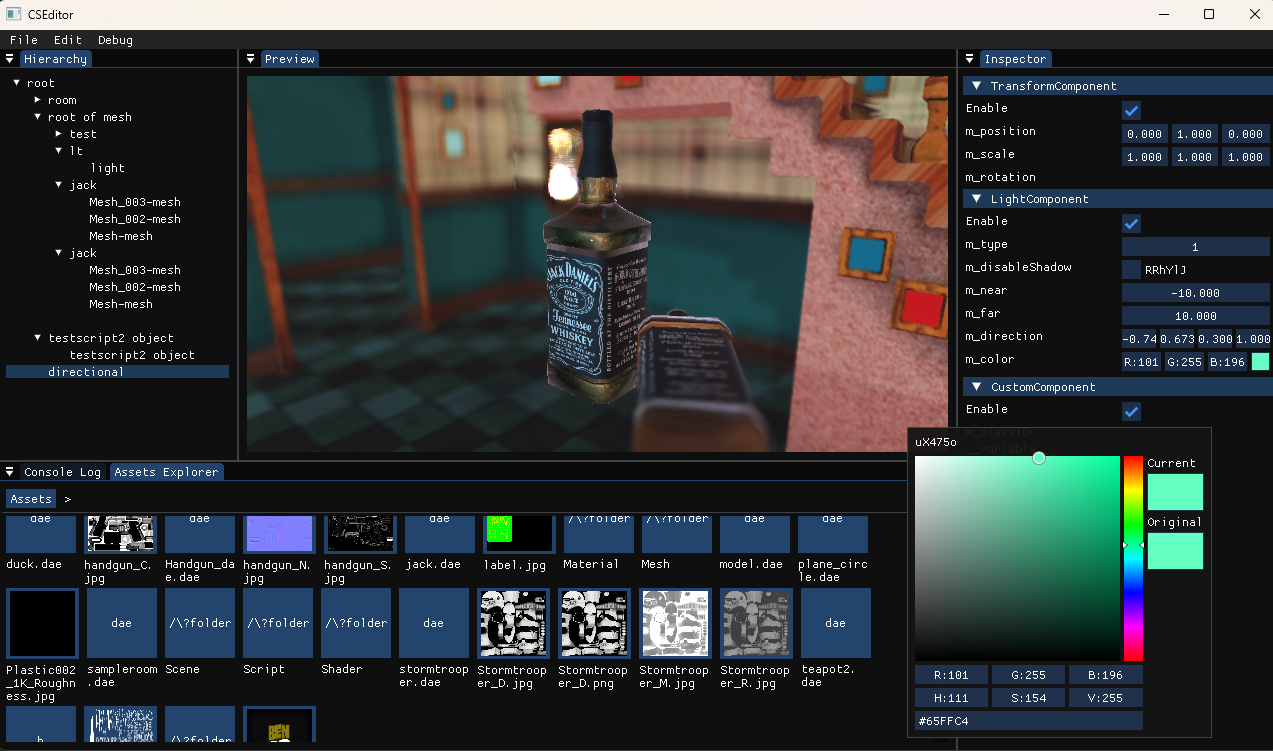The height and width of the screenshot is (751, 1273).
Task: Click the S:154 saturation value field
Action: click(1028, 698)
